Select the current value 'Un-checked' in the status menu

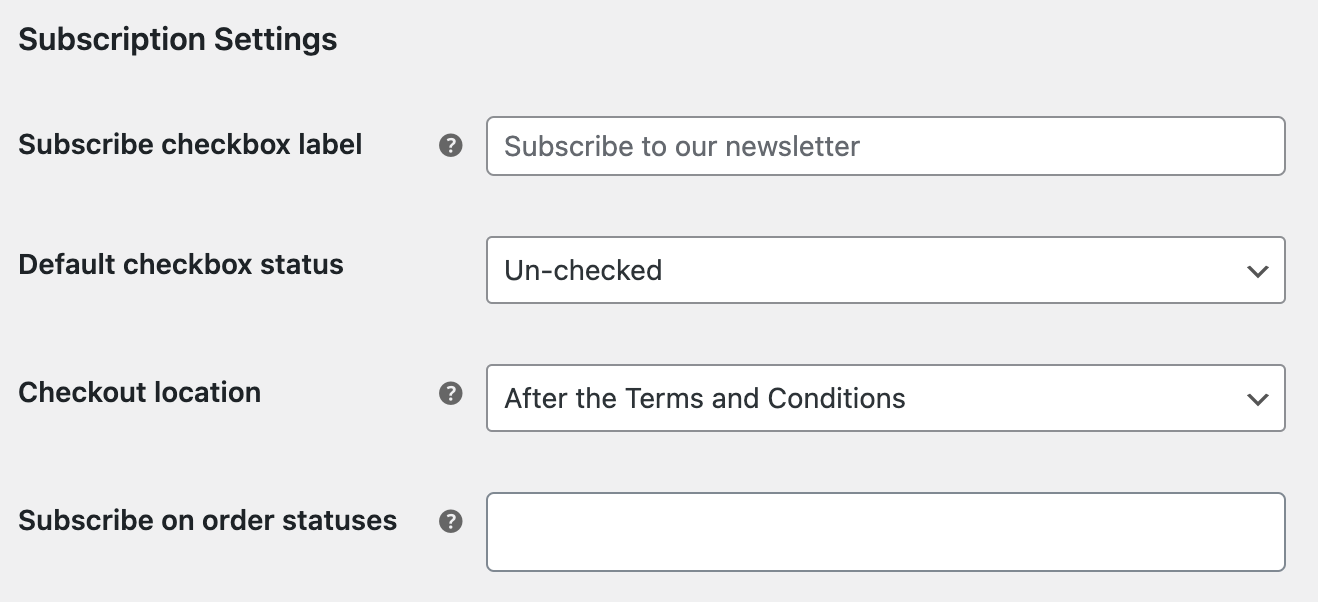pos(585,270)
